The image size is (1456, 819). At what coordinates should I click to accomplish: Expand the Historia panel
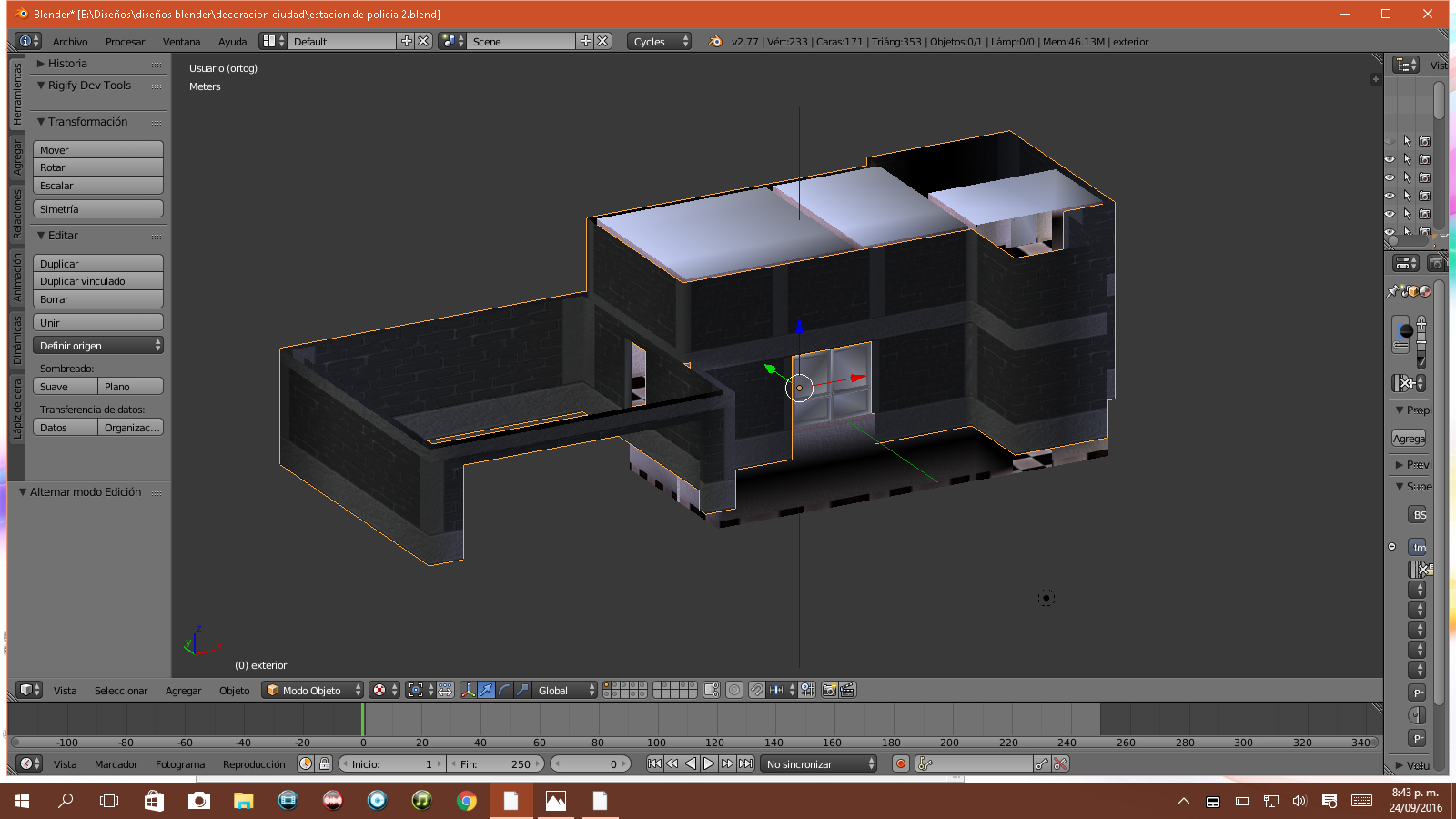67,64
